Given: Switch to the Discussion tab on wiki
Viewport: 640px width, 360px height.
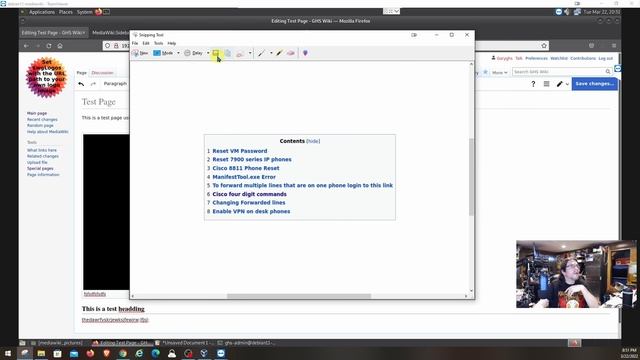Looking at the screenshot, I should click(102, 73).
